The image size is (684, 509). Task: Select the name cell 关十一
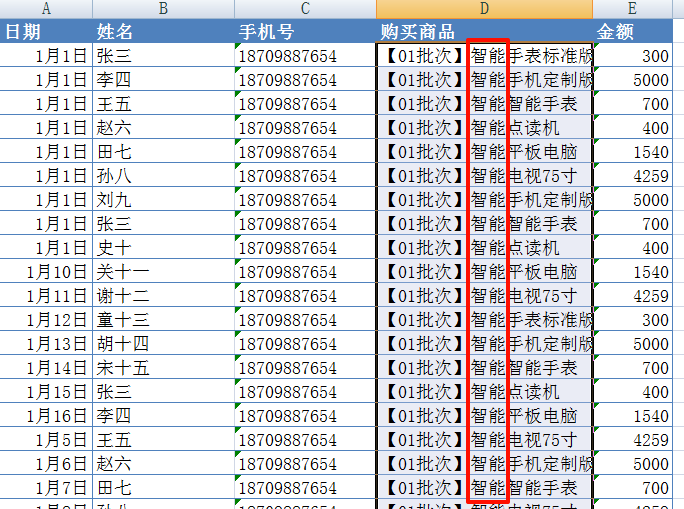[163, 271]
